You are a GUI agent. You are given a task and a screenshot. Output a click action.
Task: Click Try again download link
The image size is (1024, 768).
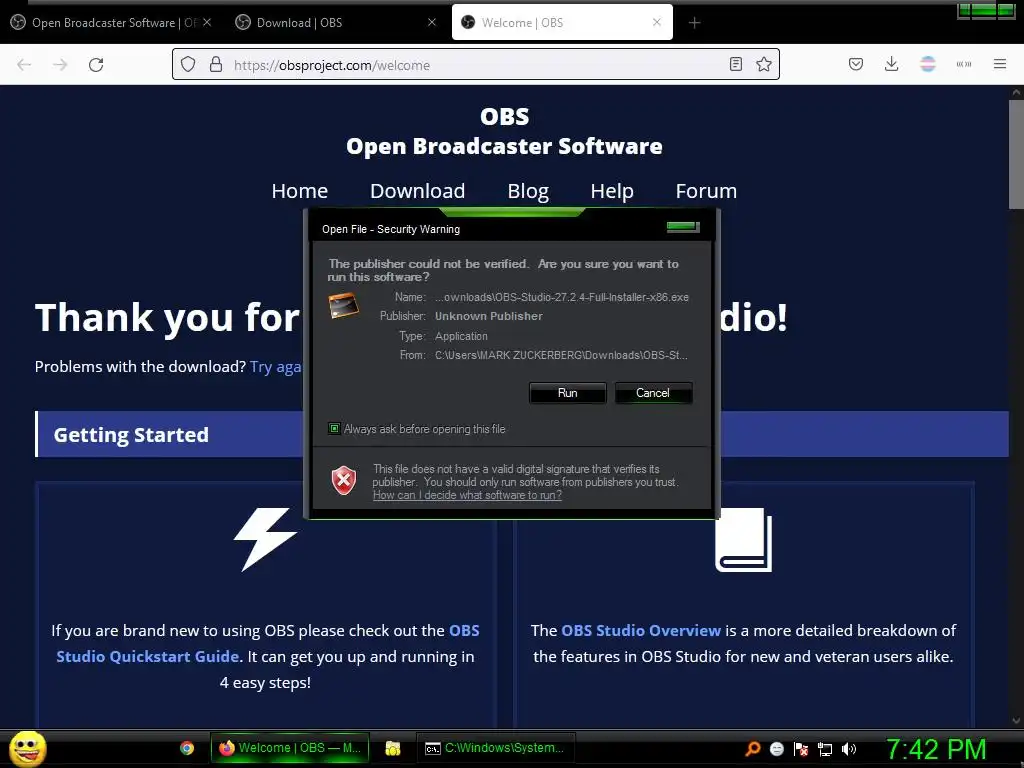pos(276,367)
